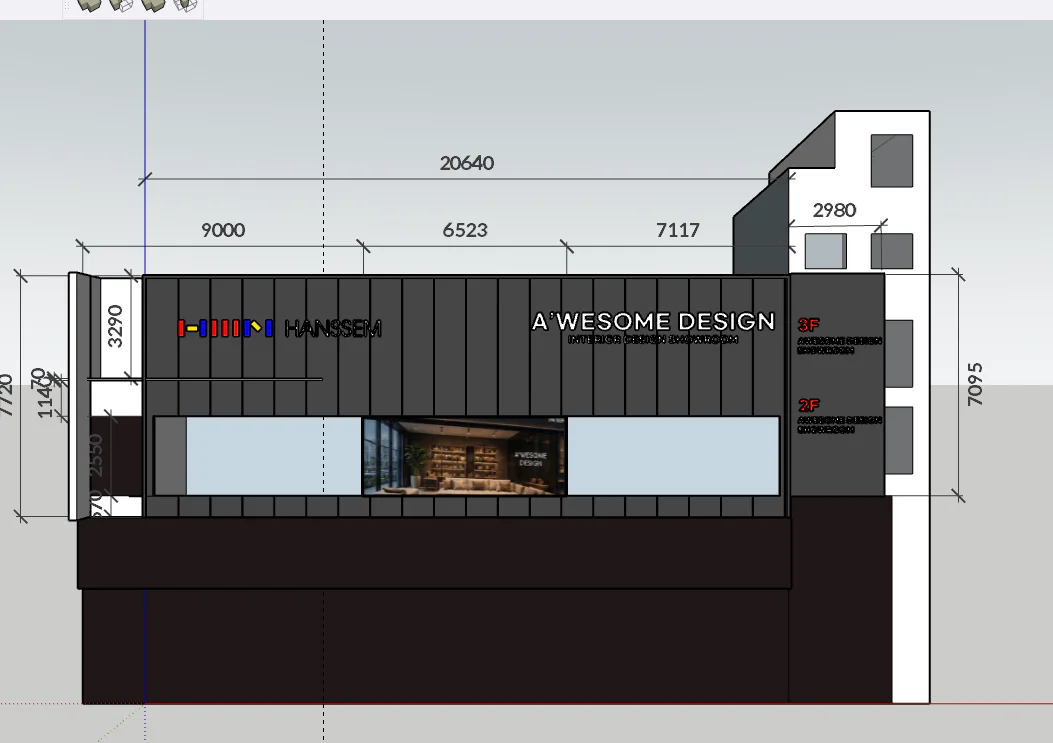This screenshot has height=743, width=1053.
Task: Click the INTERIOR DESIGN SHOWROOM subtitle text
Action: click(x=653, y=340)
